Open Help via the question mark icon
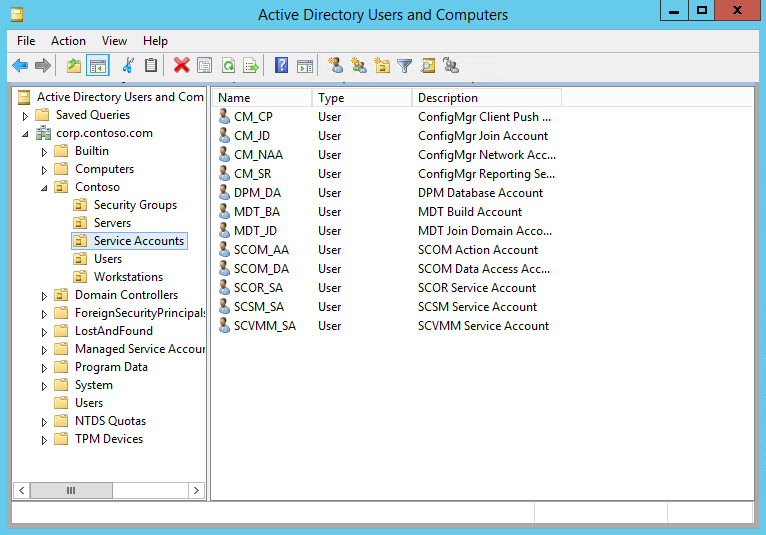Screen dimensions: 766x535 (x=281, y=66)
